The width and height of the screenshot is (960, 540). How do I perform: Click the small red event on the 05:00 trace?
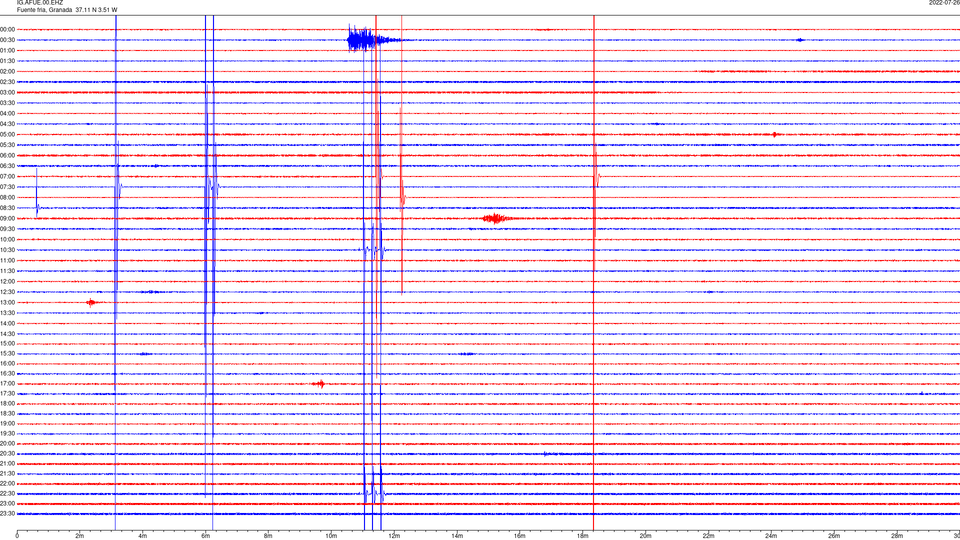pos(775,134)
